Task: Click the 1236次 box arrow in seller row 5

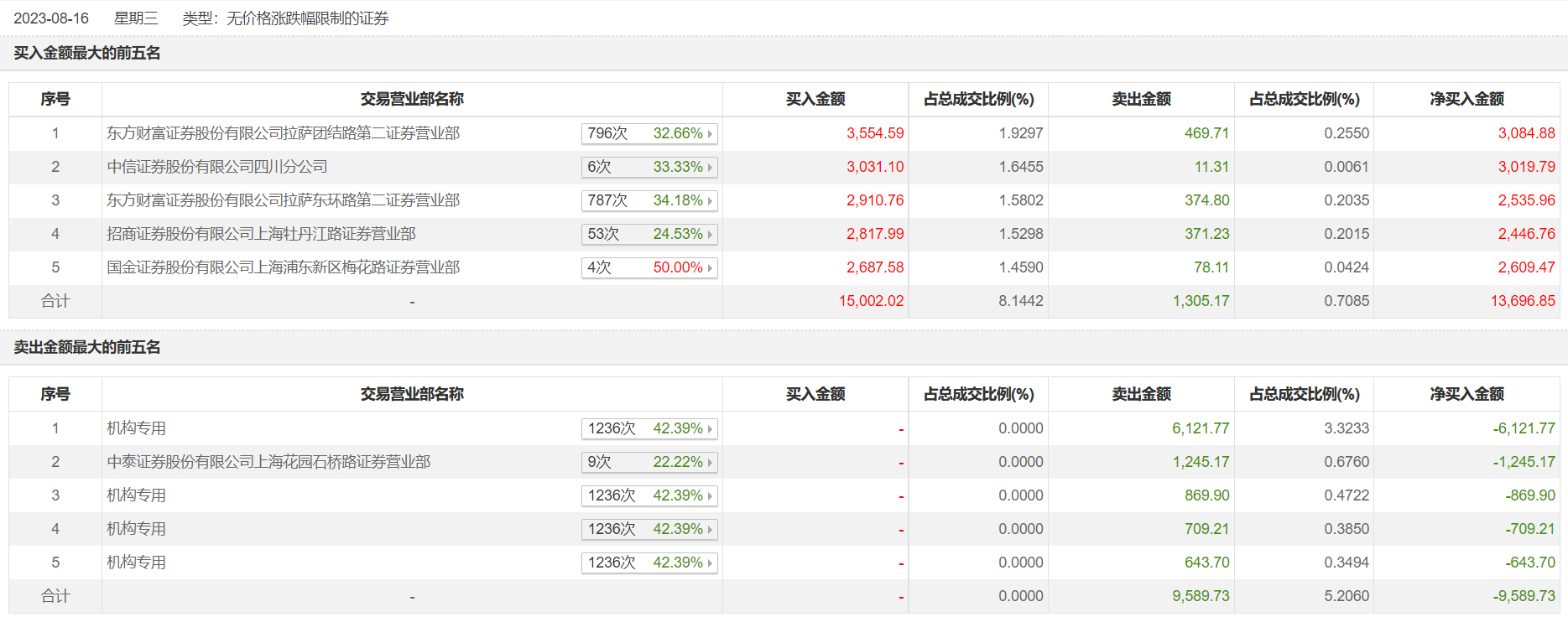Action: pos(710,563)
